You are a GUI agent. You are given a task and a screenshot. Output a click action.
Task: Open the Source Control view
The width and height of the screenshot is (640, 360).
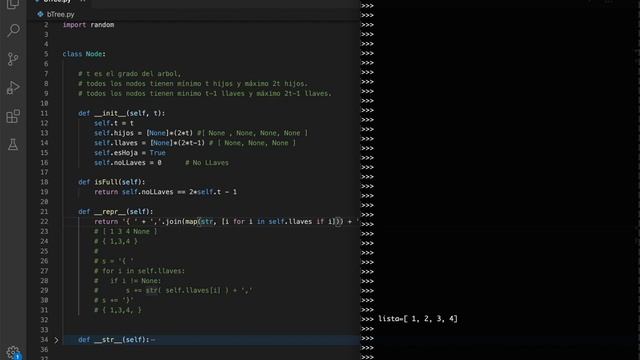point(13,59)
